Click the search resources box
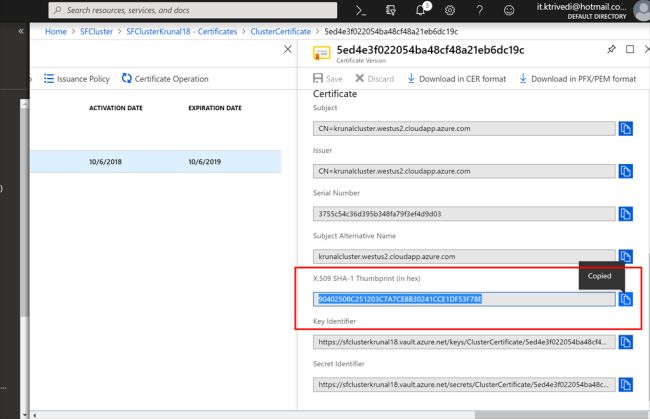Image resolution: width=650 pixels, height=419 pixels. (193, 10)
